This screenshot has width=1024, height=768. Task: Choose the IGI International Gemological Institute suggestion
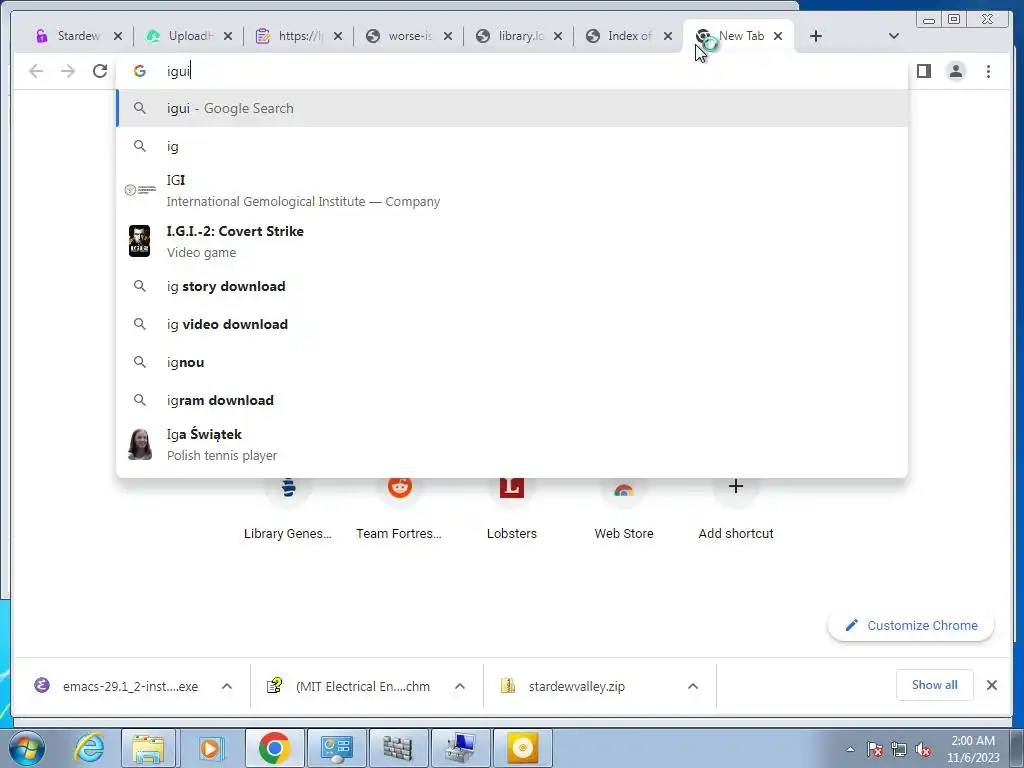(x=512, y=191)
